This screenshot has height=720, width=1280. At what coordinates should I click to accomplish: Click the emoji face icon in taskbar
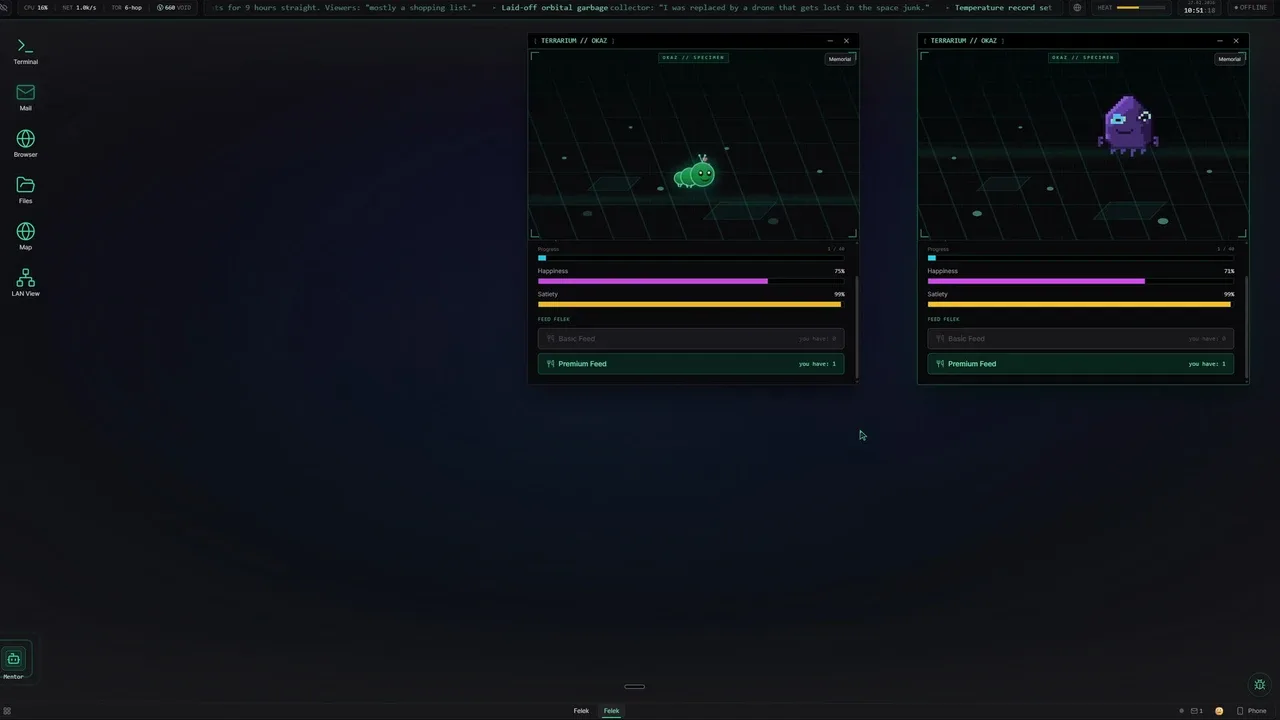pos(1219,711)
